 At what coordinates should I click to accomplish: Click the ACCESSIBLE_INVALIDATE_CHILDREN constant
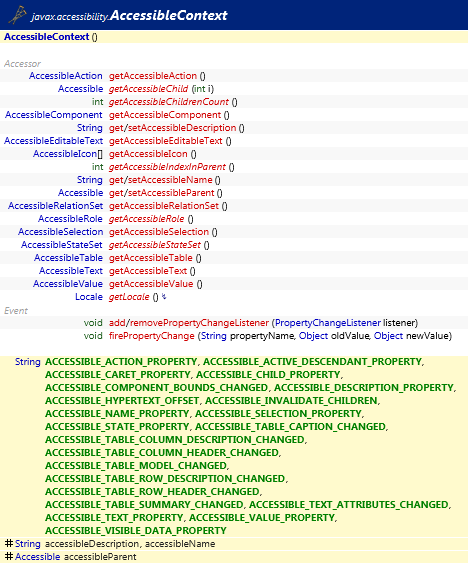tap(291, 400)
